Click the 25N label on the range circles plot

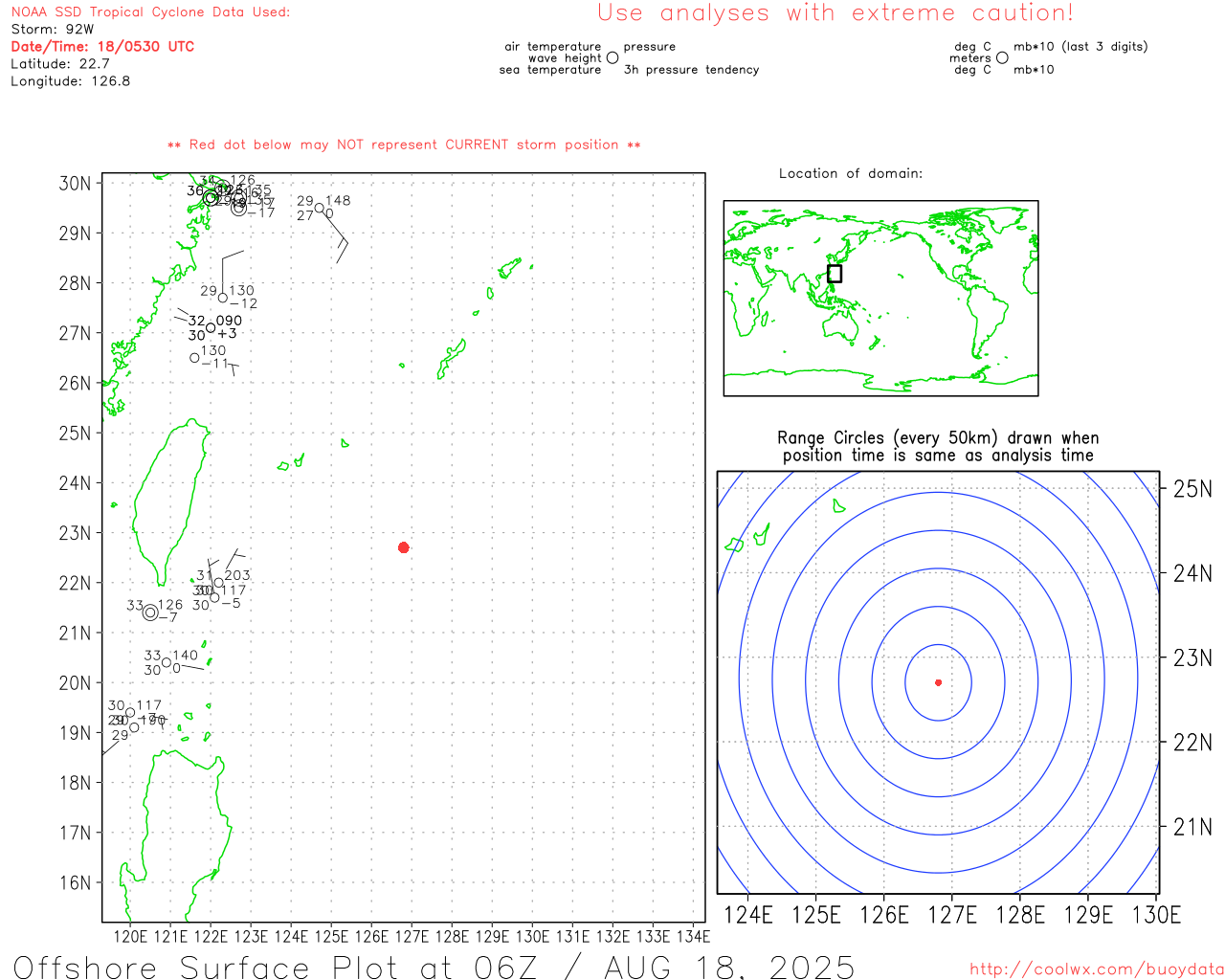click(1192, 489)
